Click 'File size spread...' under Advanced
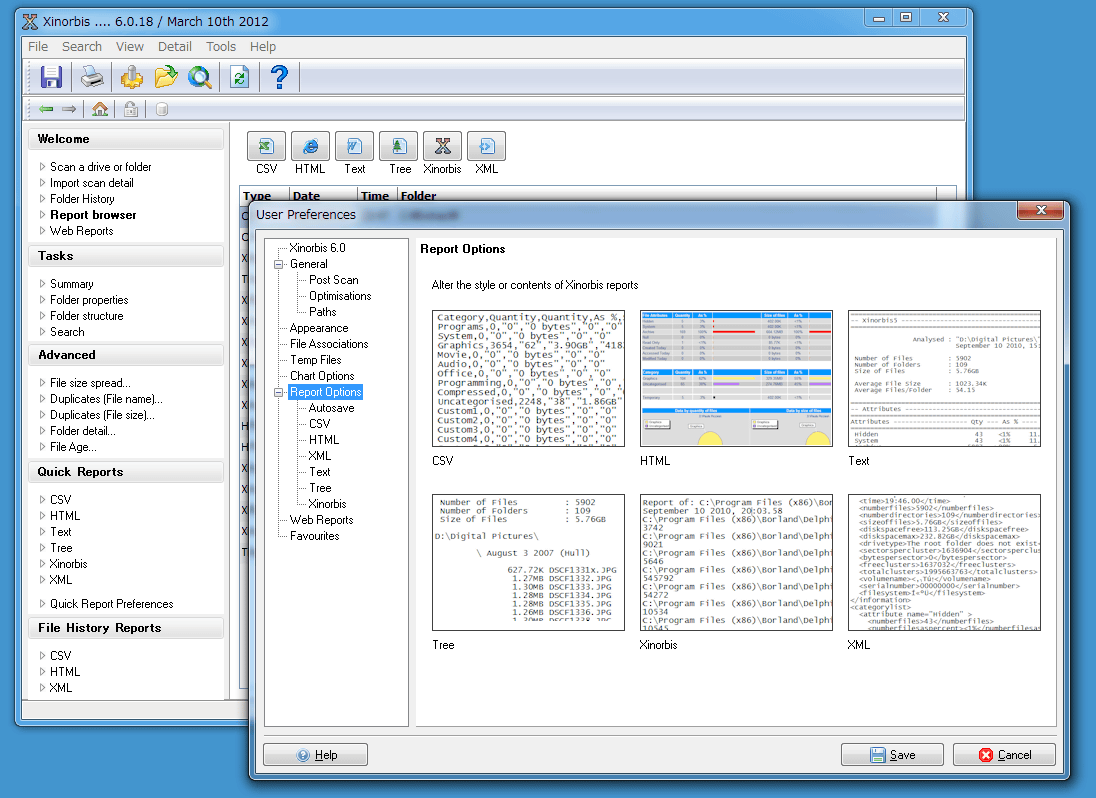 click(x=90, y=383)
